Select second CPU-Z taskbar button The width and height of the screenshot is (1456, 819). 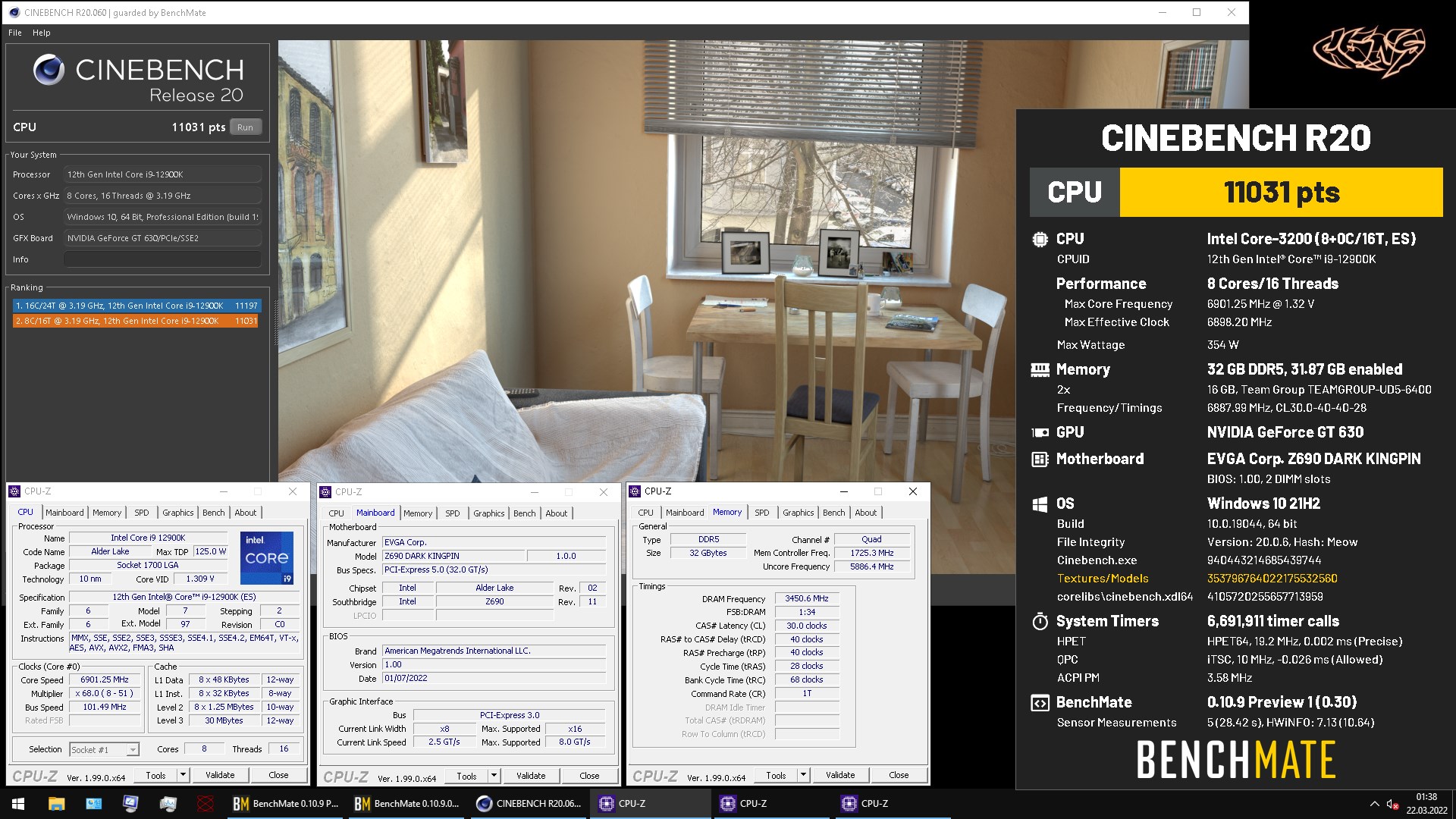point(770,804)
